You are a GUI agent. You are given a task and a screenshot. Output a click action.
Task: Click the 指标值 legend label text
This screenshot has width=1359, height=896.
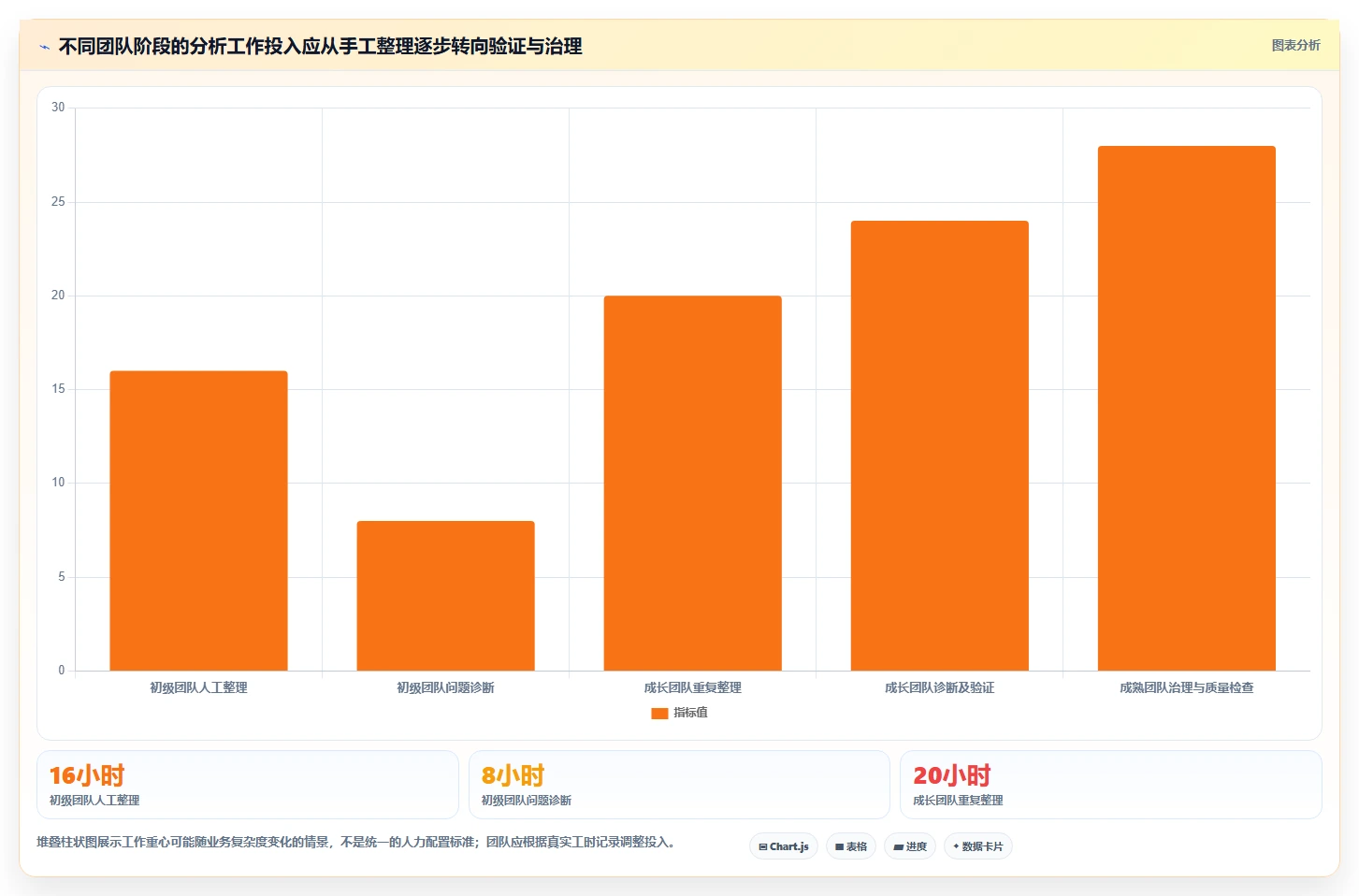[690, 713]
